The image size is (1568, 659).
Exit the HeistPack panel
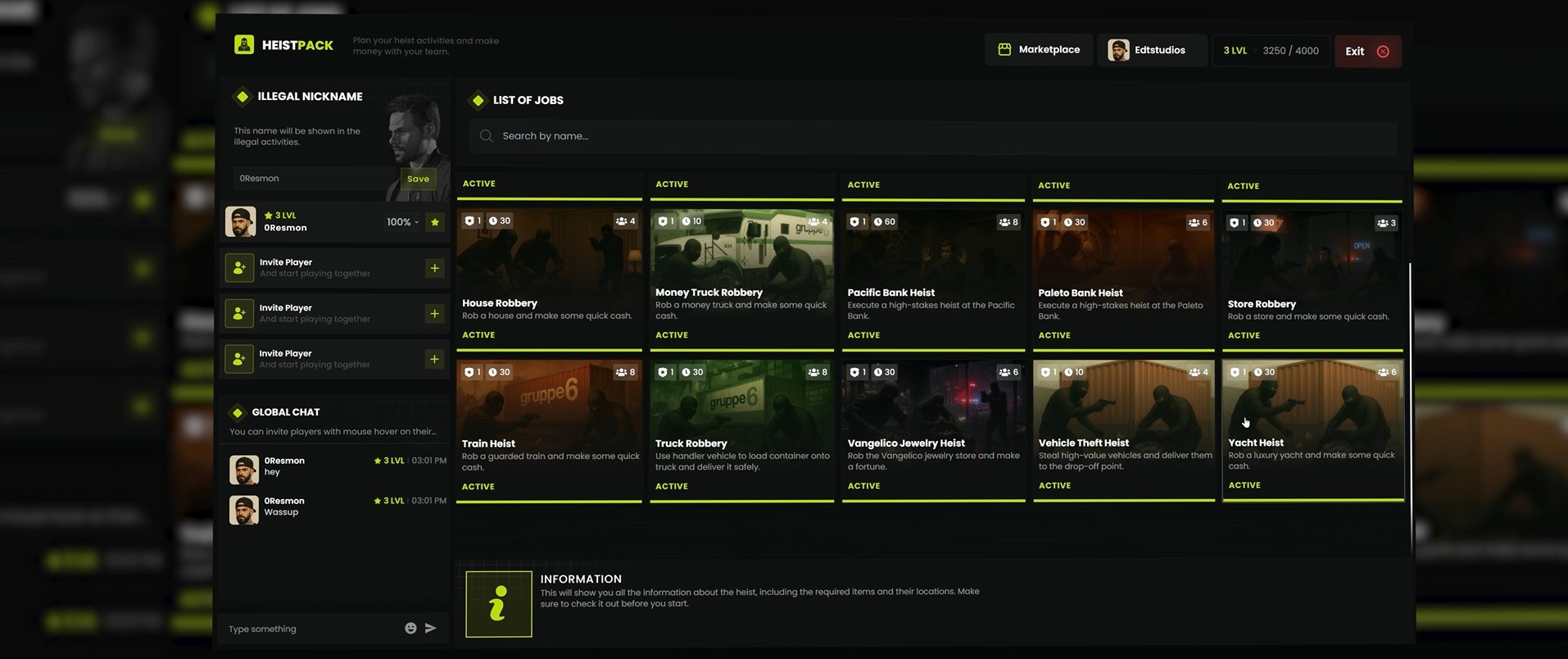point(1366,52)
